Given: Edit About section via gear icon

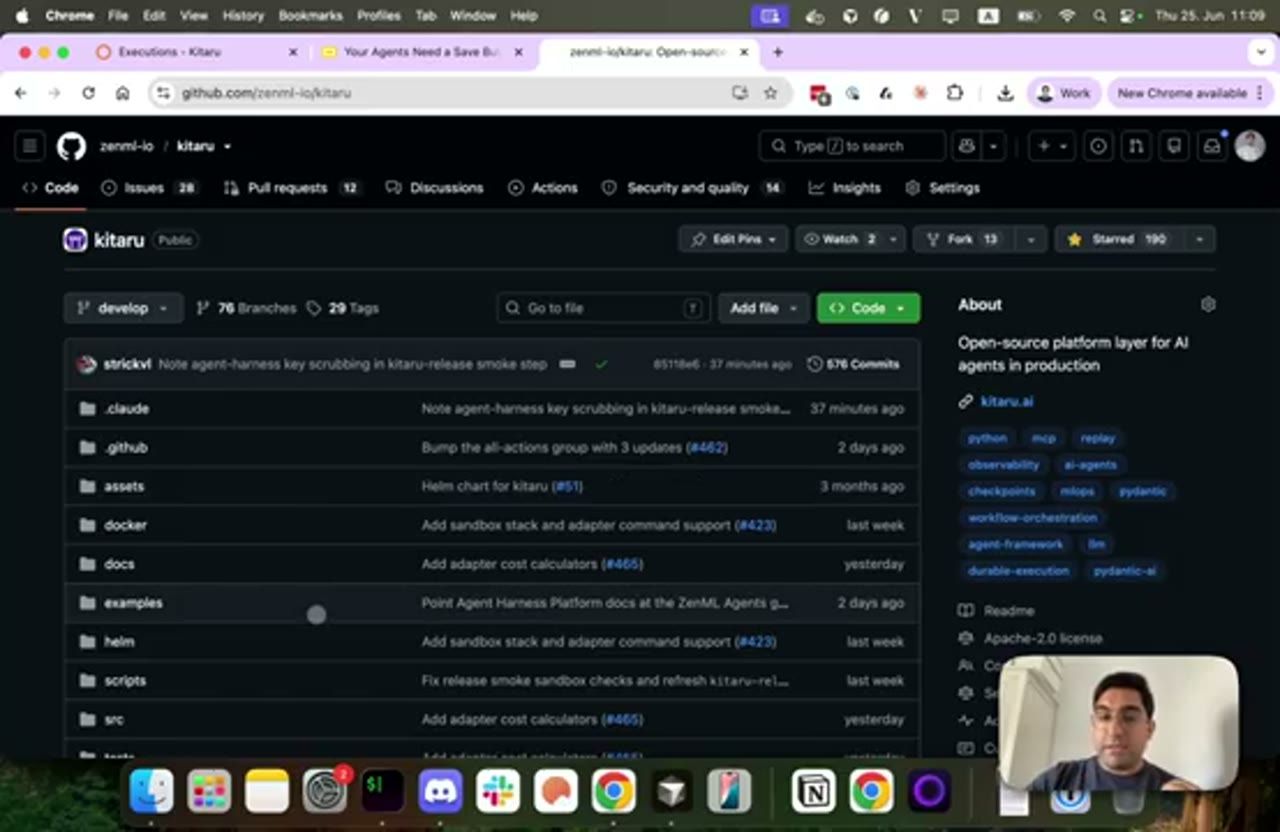Looking at the screenshot, I should coord(1208,304).
